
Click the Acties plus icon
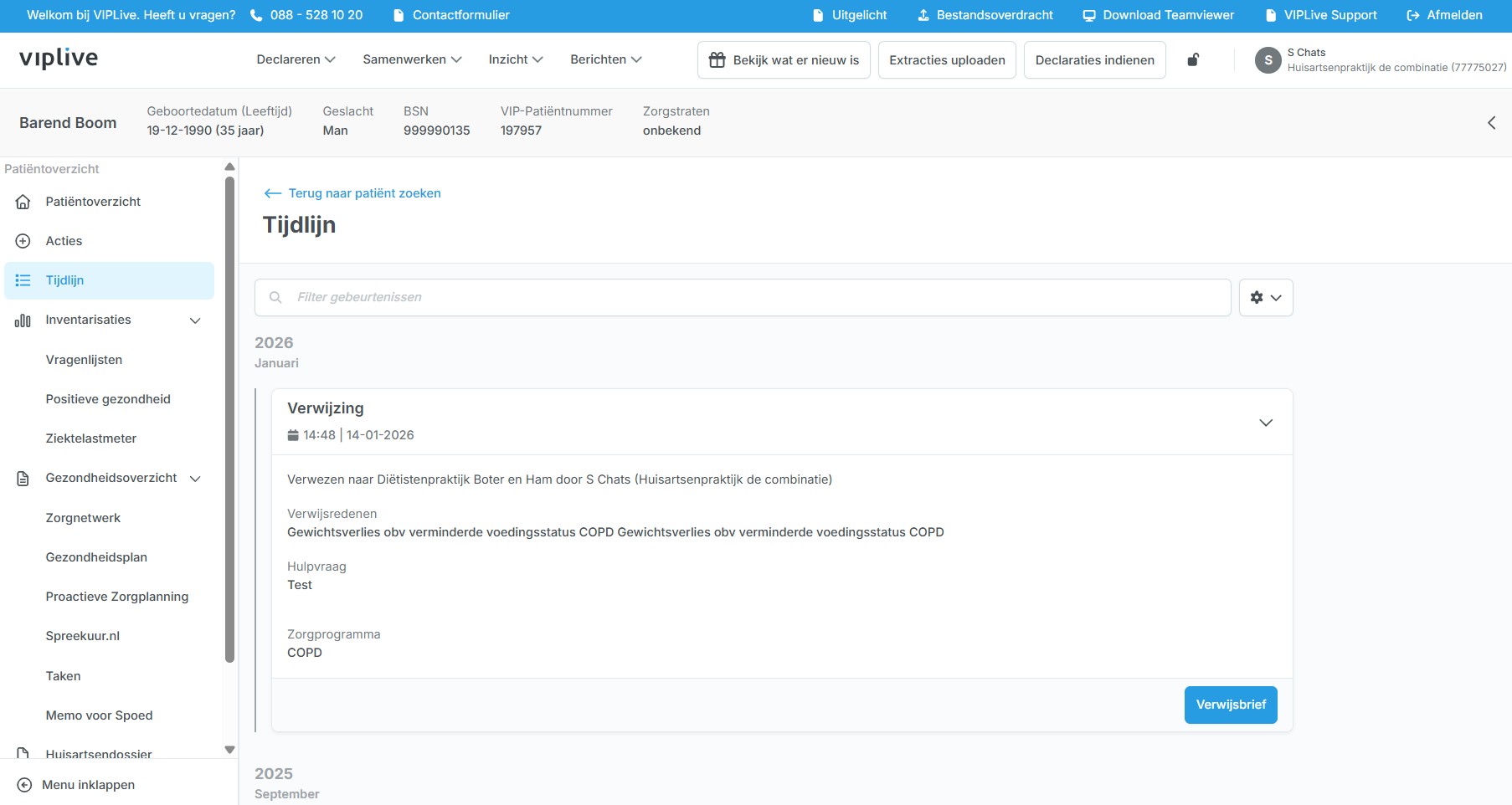[x=23, y=241]
